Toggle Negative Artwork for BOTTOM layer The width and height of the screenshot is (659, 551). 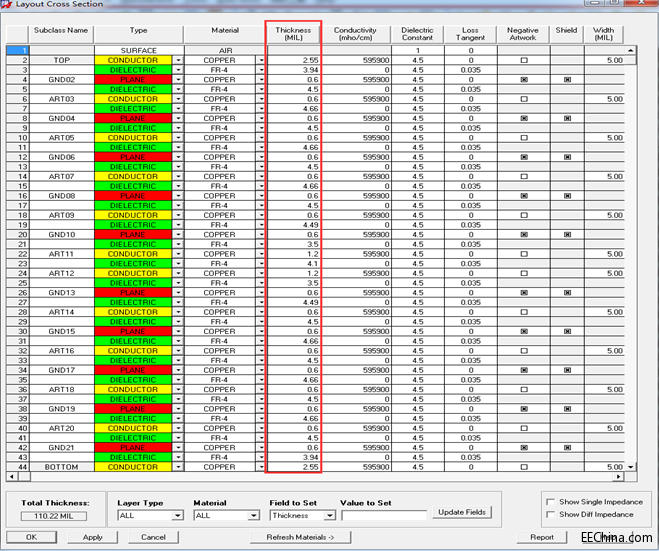tap(524, 467)
